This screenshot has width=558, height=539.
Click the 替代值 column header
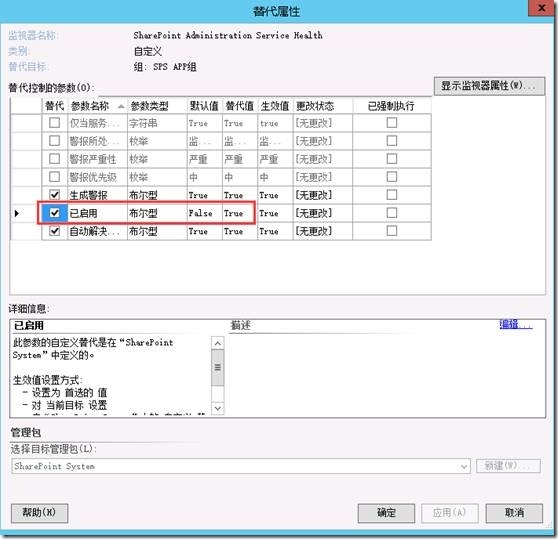tap(240, 106)
